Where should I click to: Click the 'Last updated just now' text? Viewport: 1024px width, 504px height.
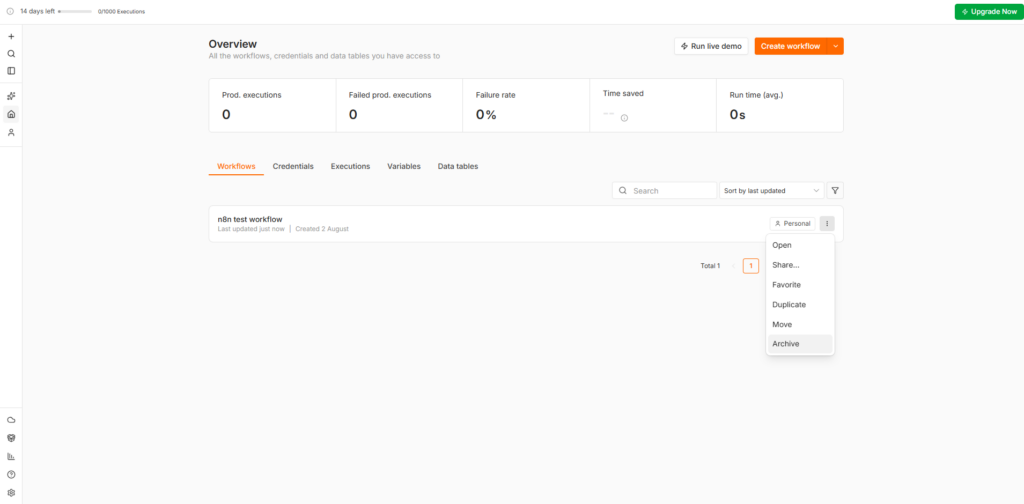click(x=251, y=229)
